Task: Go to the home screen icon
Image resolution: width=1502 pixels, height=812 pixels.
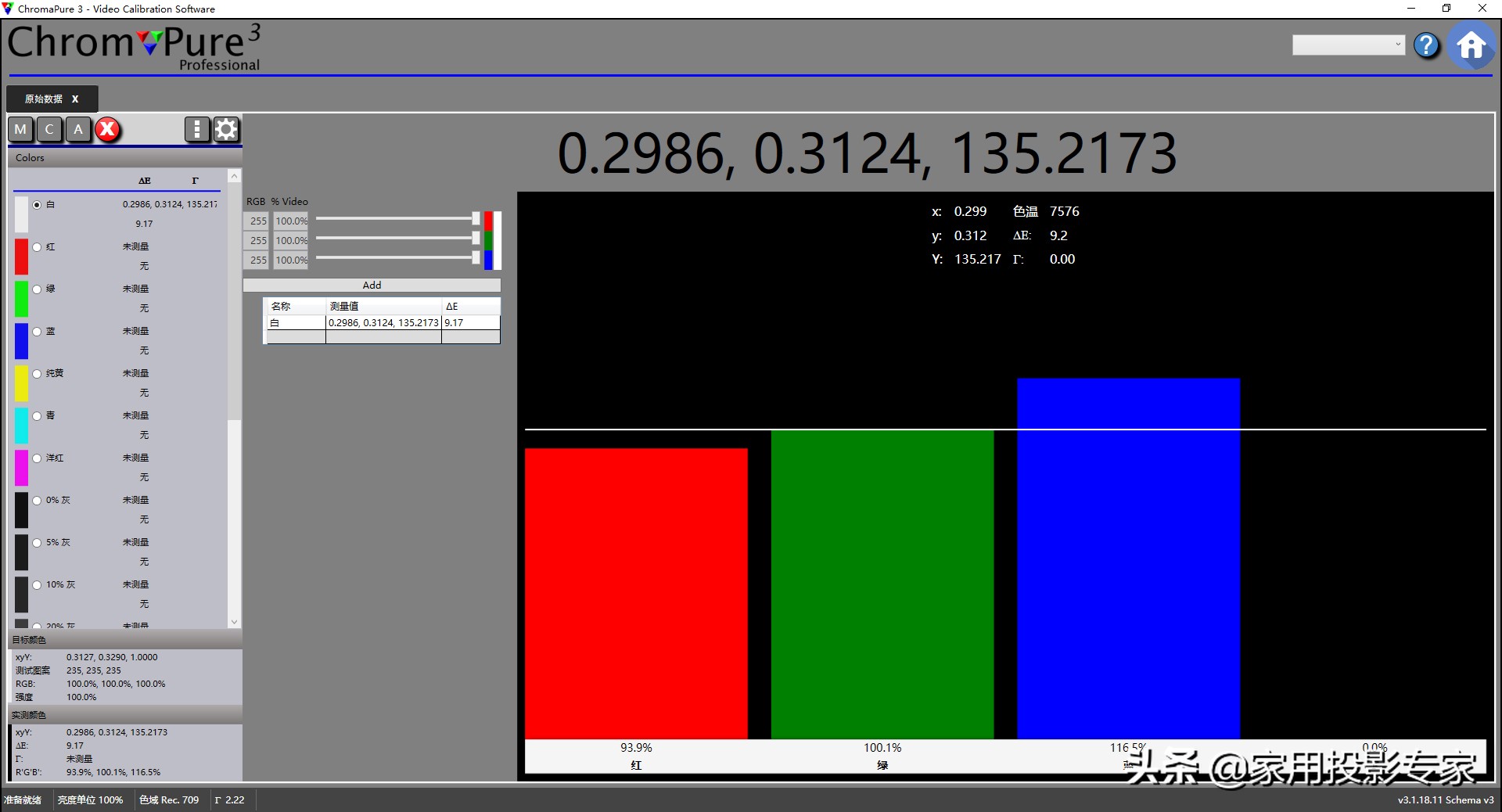Action: [x=1471, y=45]
